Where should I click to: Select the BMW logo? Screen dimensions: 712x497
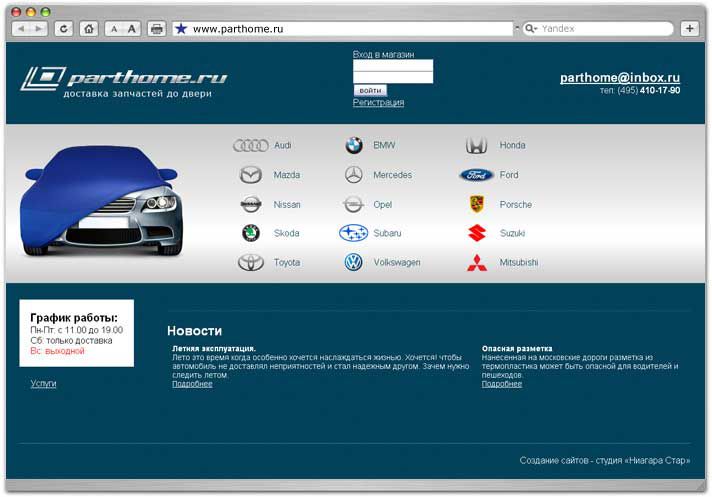(354, 146)
